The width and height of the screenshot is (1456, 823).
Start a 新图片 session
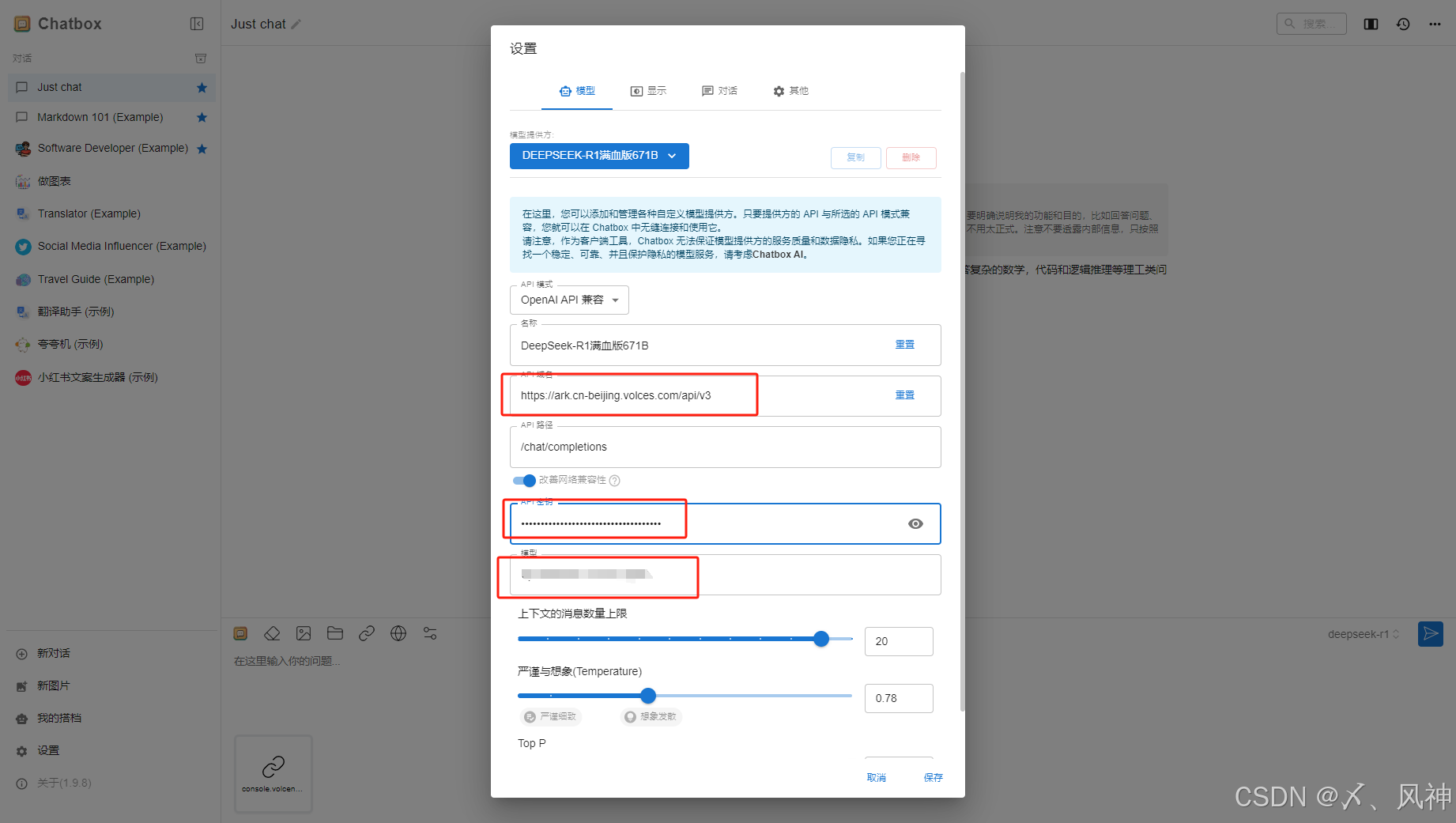[x=111, y=685]
